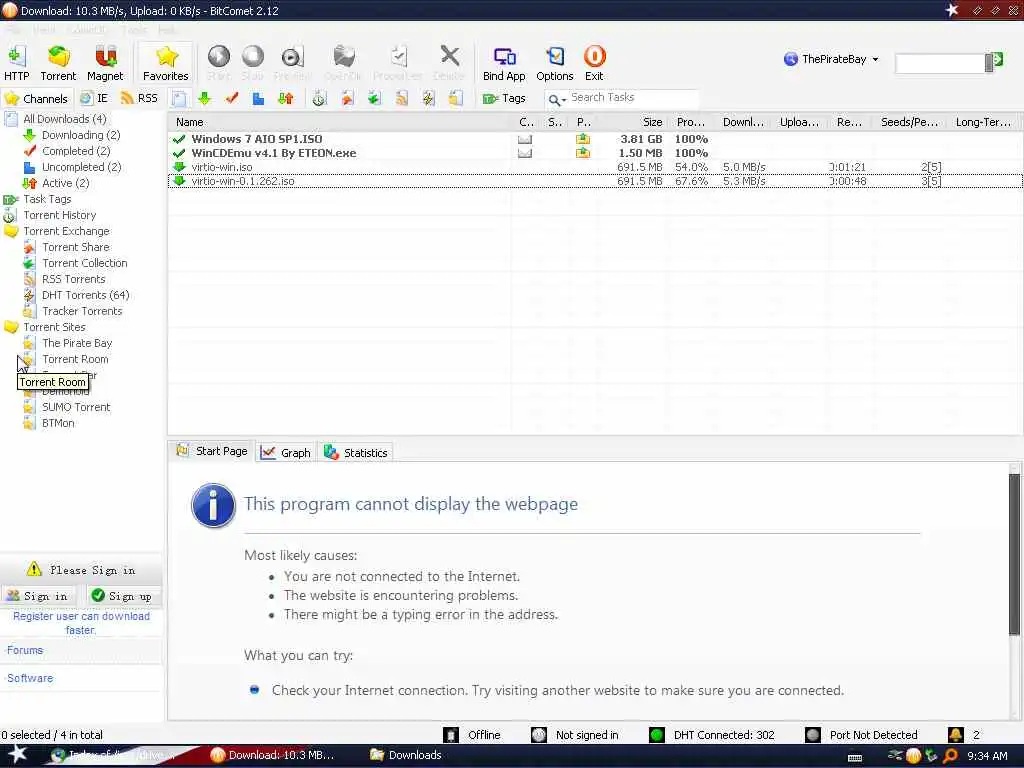Click the Tags toolbar button
1024x768 pixels.
[x=504, y=99]
